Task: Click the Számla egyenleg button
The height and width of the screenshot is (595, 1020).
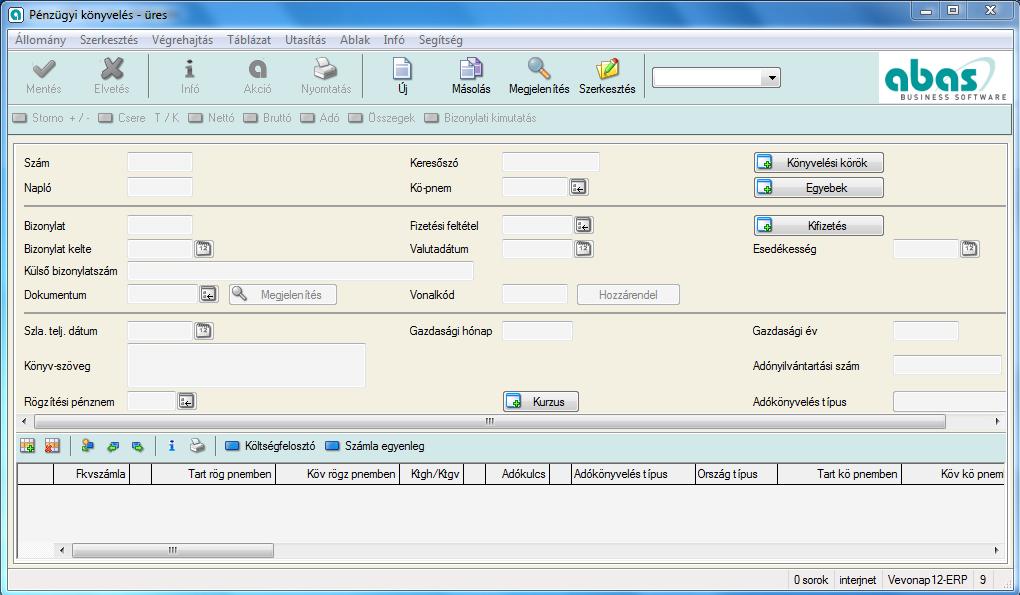Action: (375, 446)
